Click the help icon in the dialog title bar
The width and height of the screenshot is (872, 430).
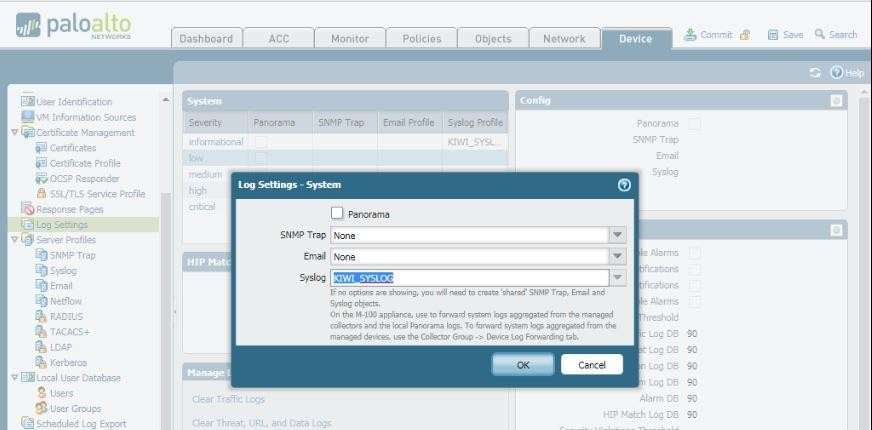[624, 185]
